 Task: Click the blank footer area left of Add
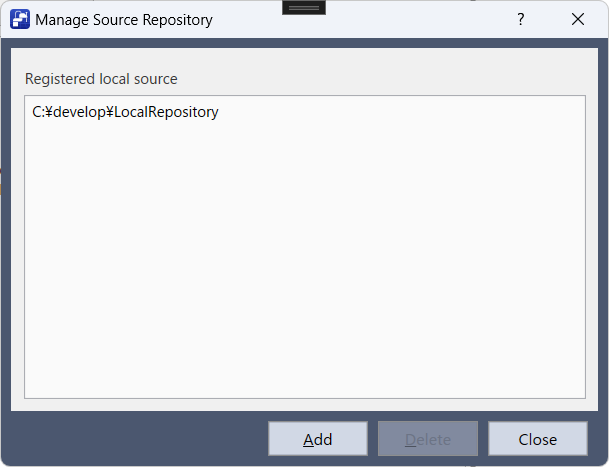click(x=140, y=439)
